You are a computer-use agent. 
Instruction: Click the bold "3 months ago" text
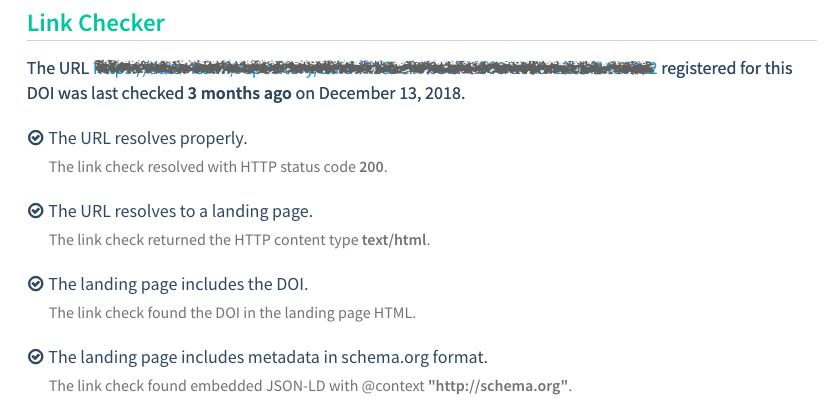pyautogui.click(x=240, y=94)
